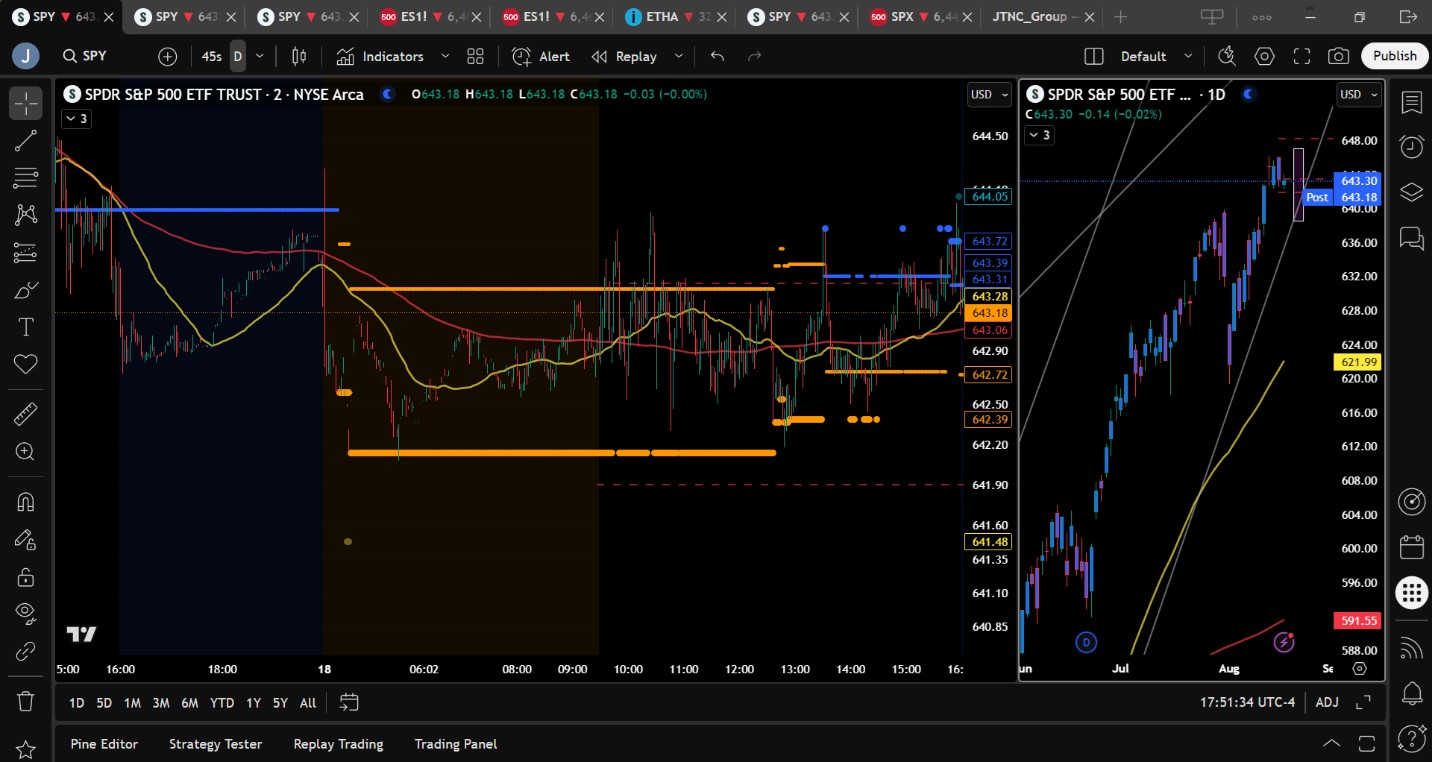Switch to the ETHA tab

(668, 17)
